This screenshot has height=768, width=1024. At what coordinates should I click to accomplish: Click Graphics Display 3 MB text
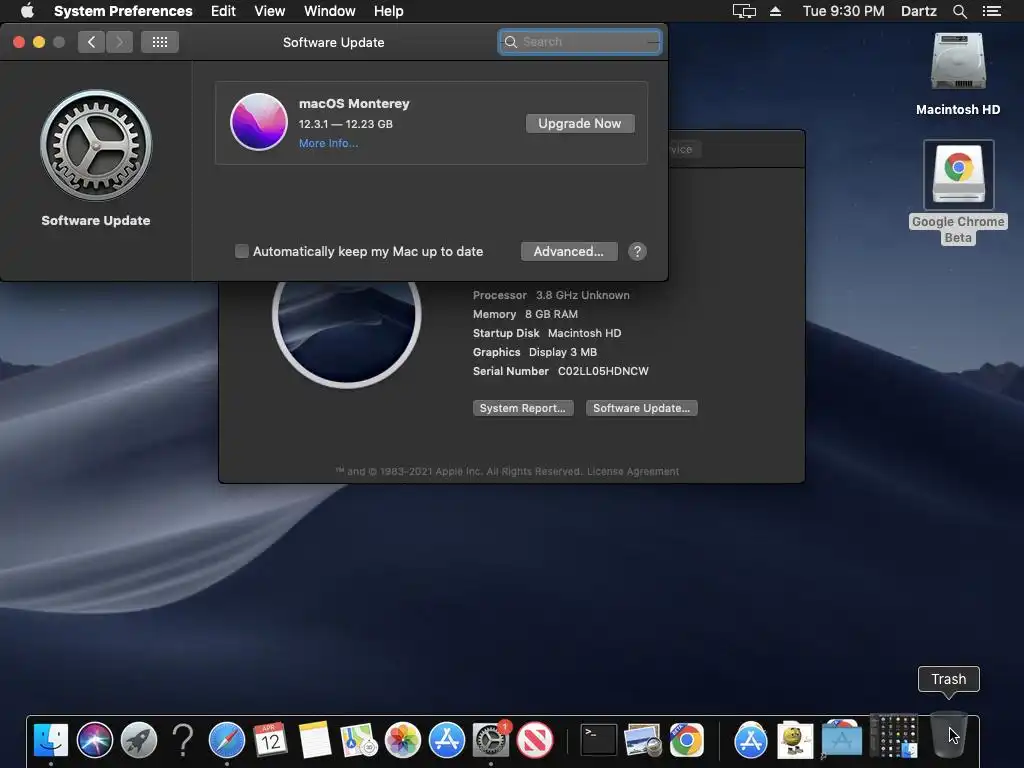click(x=535, y=352)
